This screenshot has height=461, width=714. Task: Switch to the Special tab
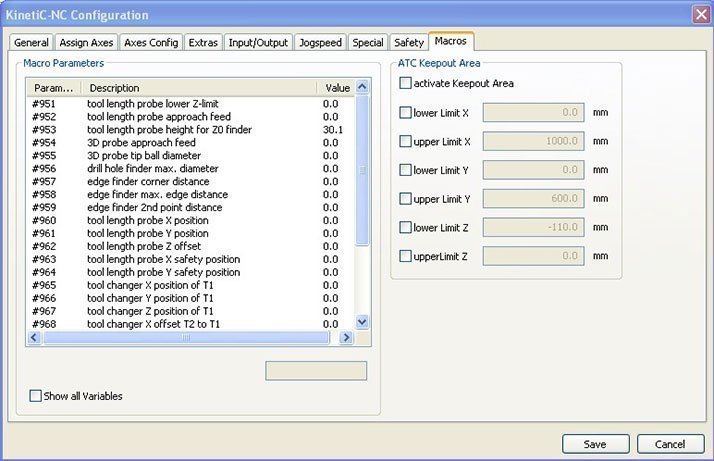368,42
